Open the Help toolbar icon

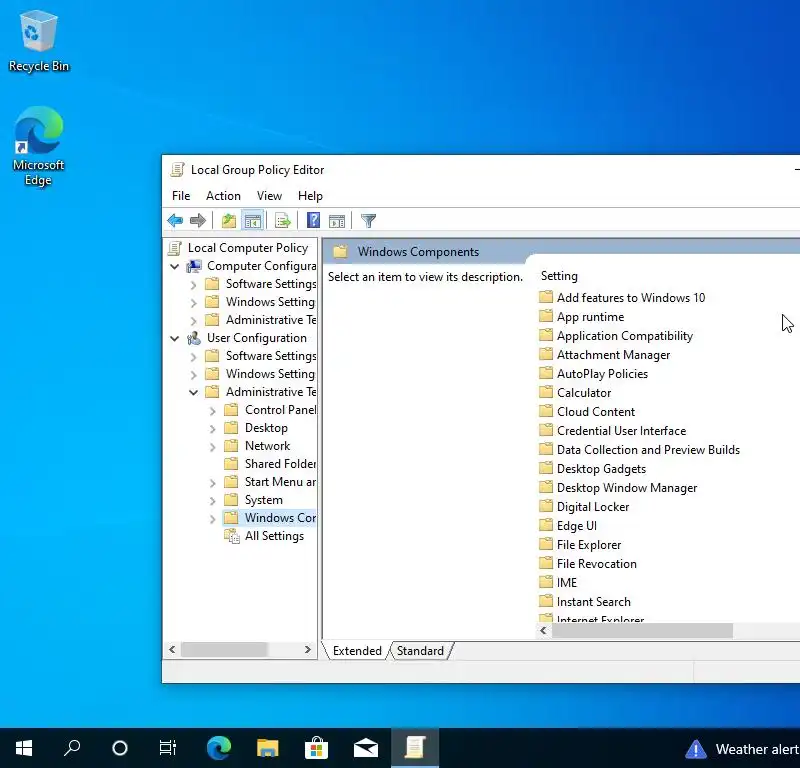pyautogui.click(x=313, y=220)
